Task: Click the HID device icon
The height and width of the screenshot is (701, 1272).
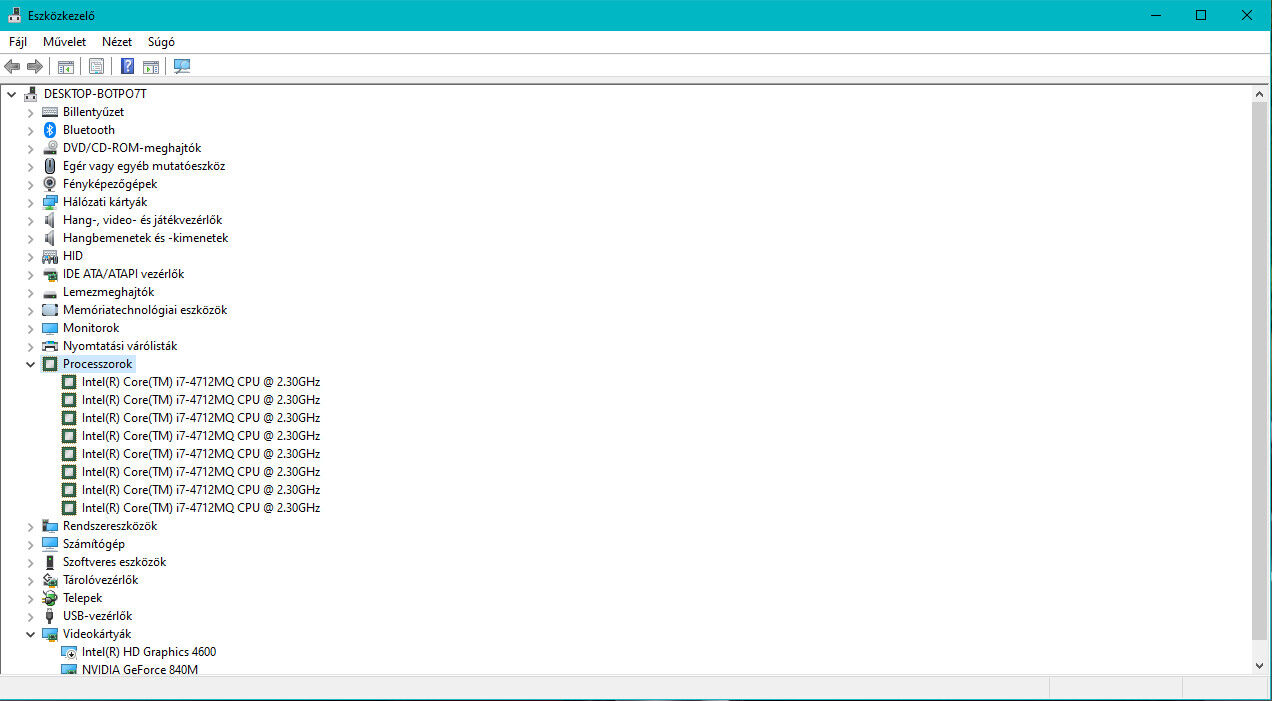Action: click(50, 256)
